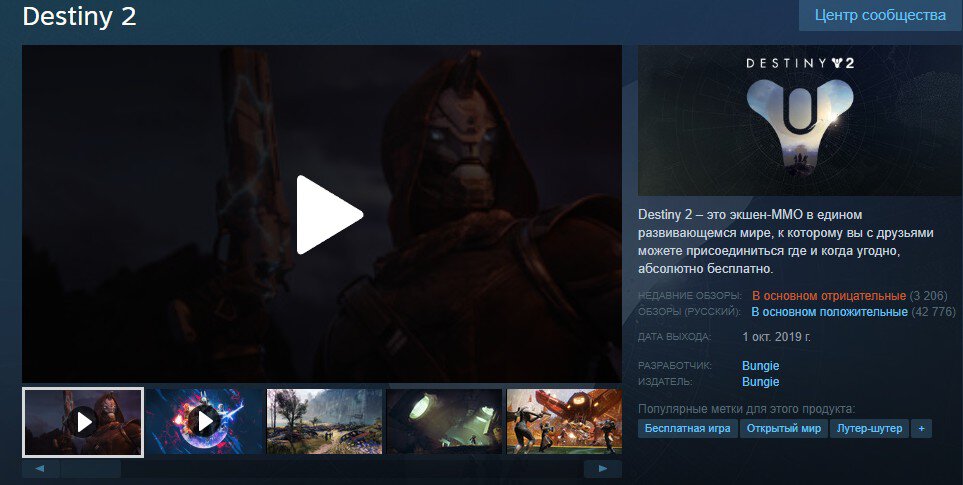Open the Центр сообщества page
The height and width of the screenshot is (485, 963).
[880, 16]
